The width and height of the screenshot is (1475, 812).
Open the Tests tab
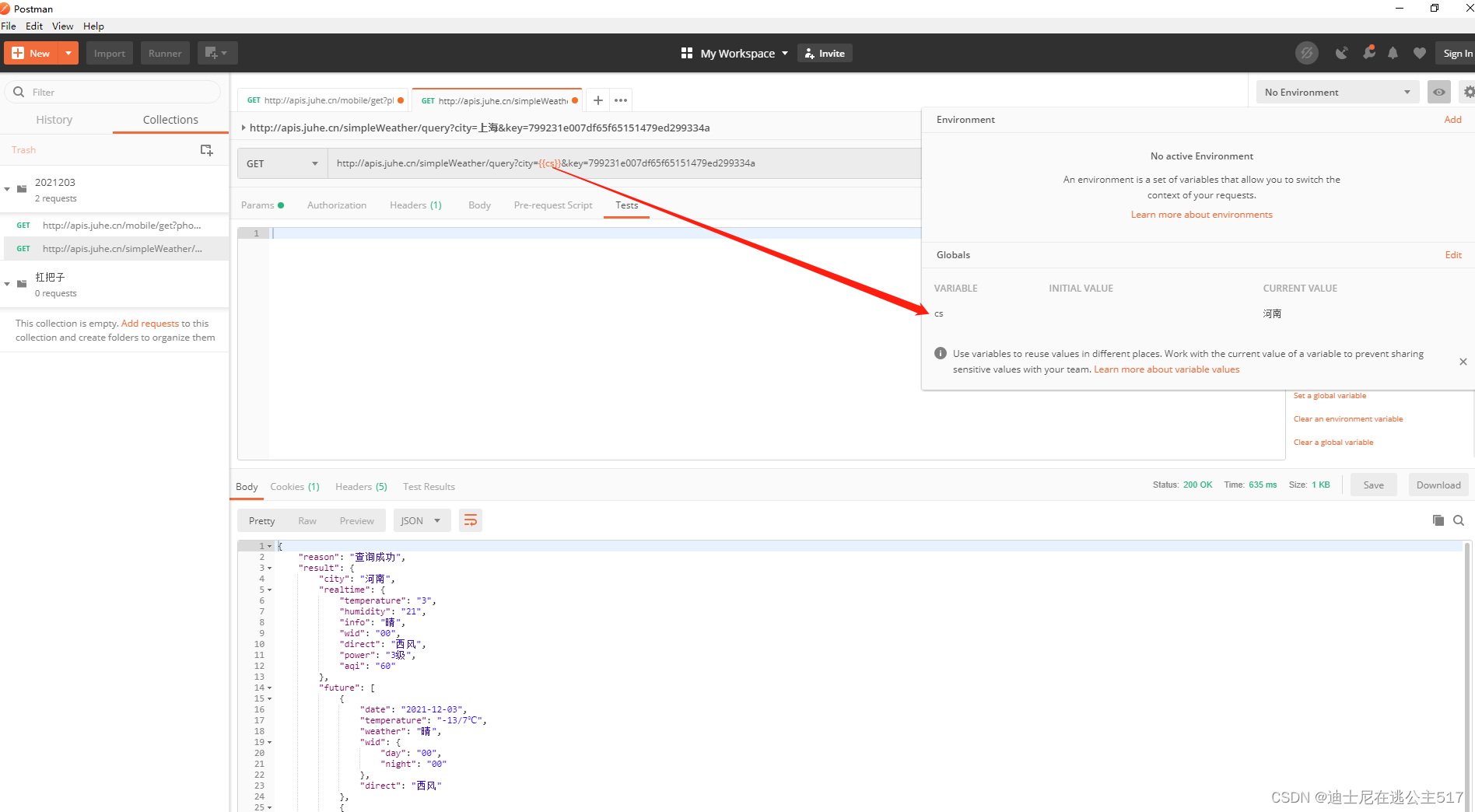point(626,205)
